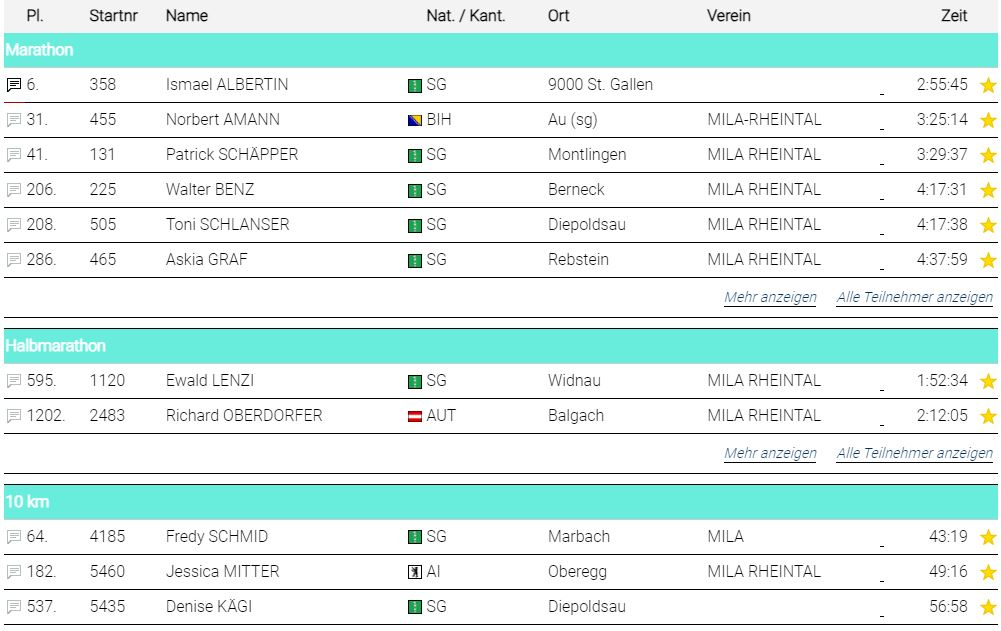Screen dimensions: 1001x631
Task: Show all Halbmarathon participants link
Action: pyautogui.click(x=915, y=453)
